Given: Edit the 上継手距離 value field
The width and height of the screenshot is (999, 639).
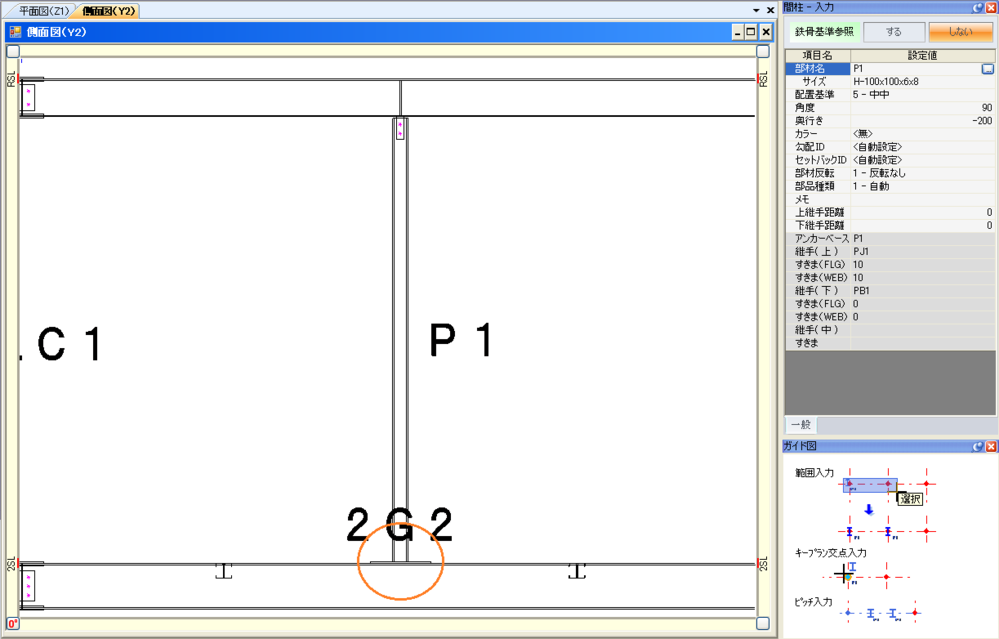Looking at the screenshot, I should click(x=923, y=213).
